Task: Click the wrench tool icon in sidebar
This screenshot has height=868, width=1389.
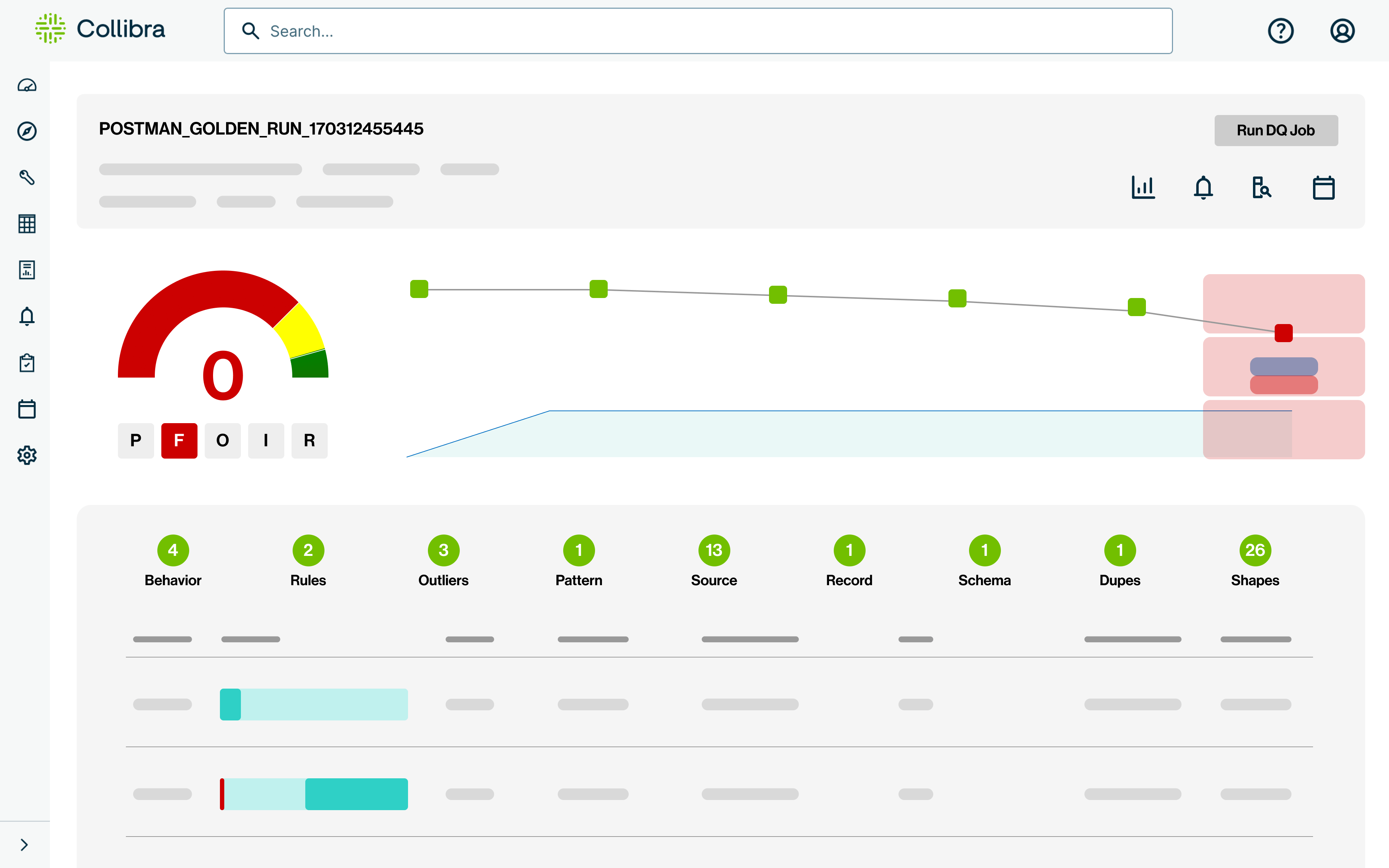Action: 27,177
